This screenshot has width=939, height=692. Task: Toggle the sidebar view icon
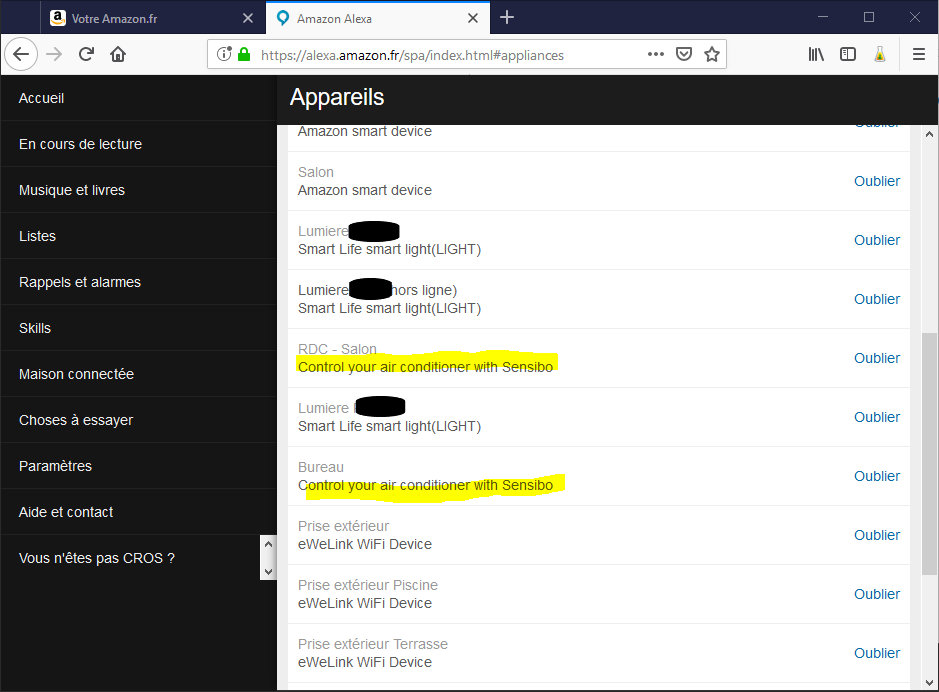click(848, 55)
